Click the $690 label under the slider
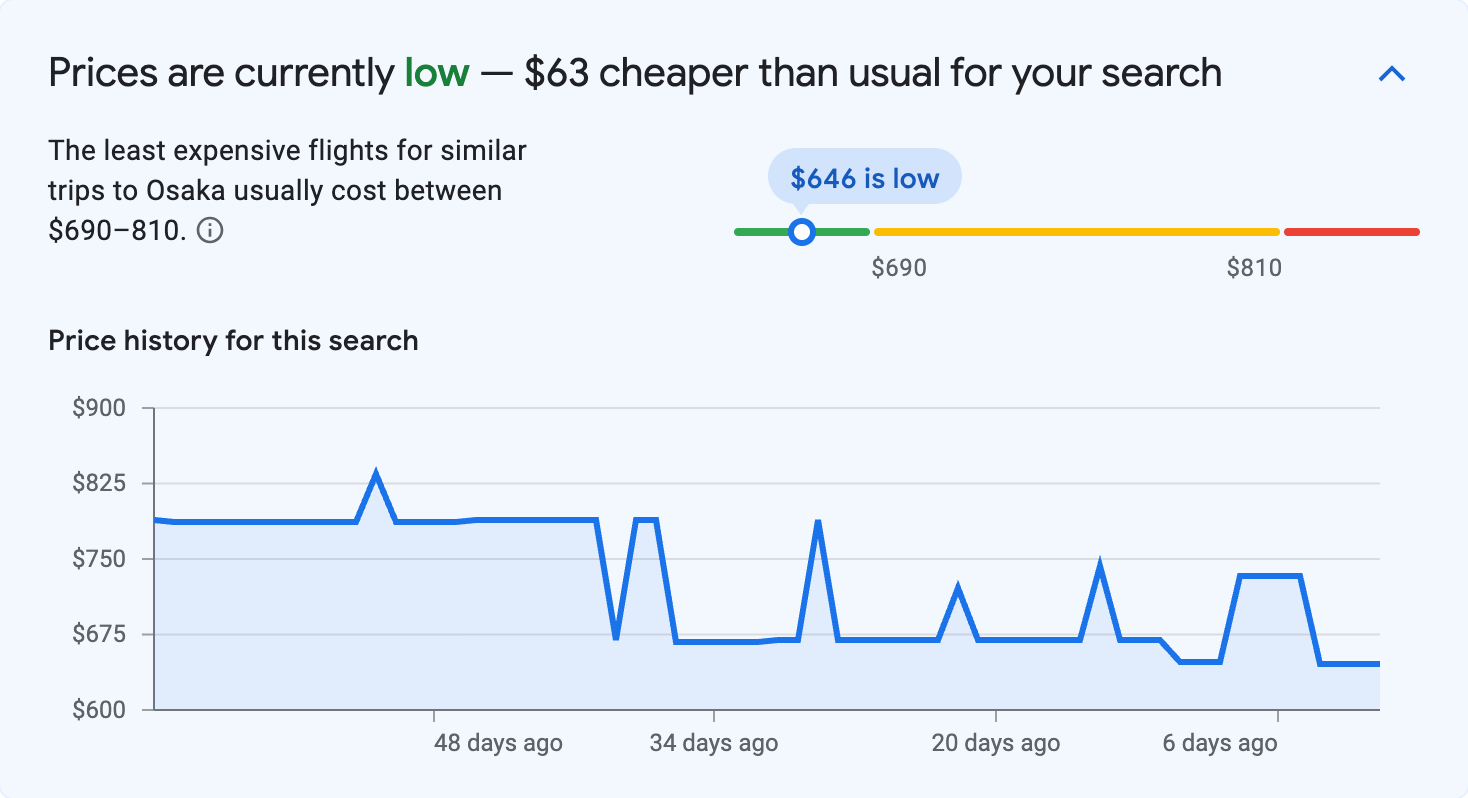 pos(899,267)
